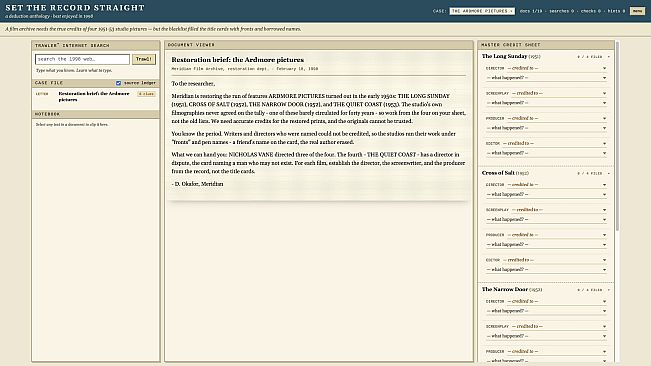This screenshot has width=651, height=366.
Task: Open the case selector The Ardmore Pictures
Action: pyautogui.click(x=482, y=11)
